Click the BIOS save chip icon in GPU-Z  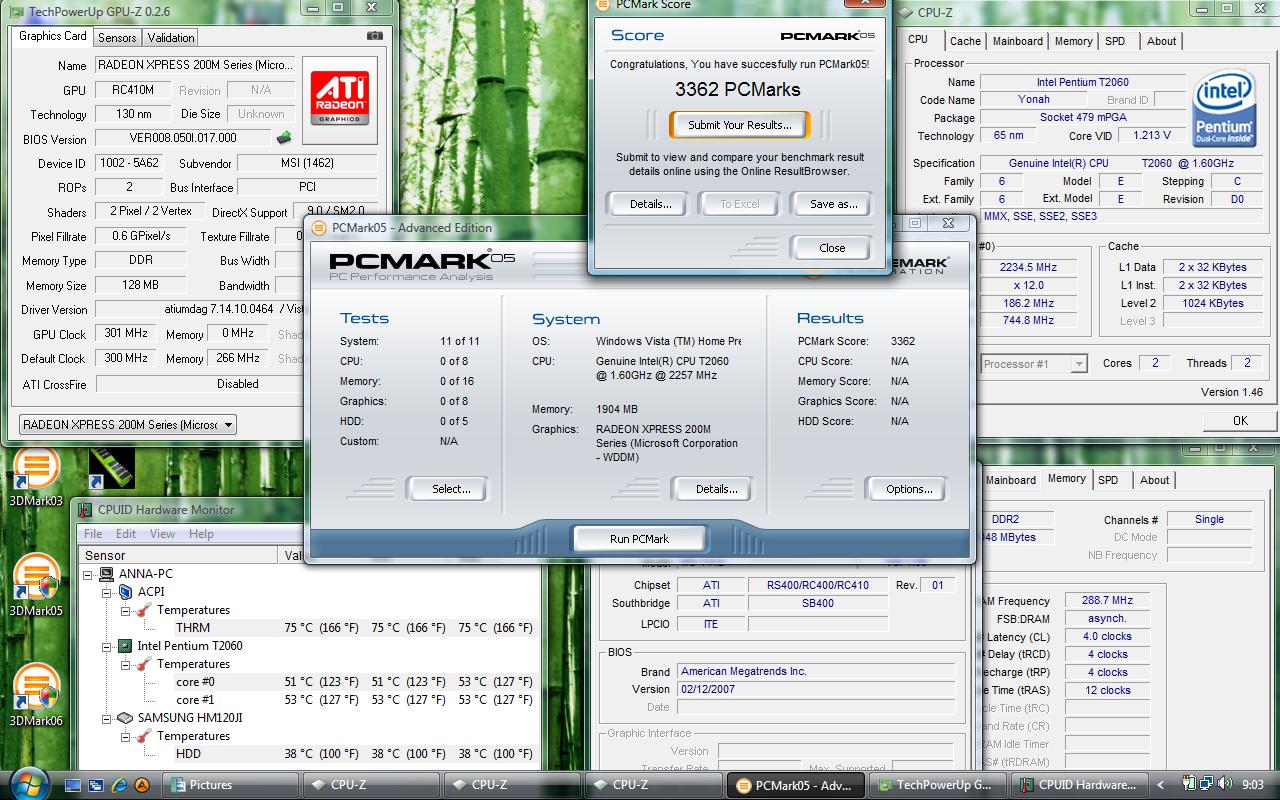[284, 138]
